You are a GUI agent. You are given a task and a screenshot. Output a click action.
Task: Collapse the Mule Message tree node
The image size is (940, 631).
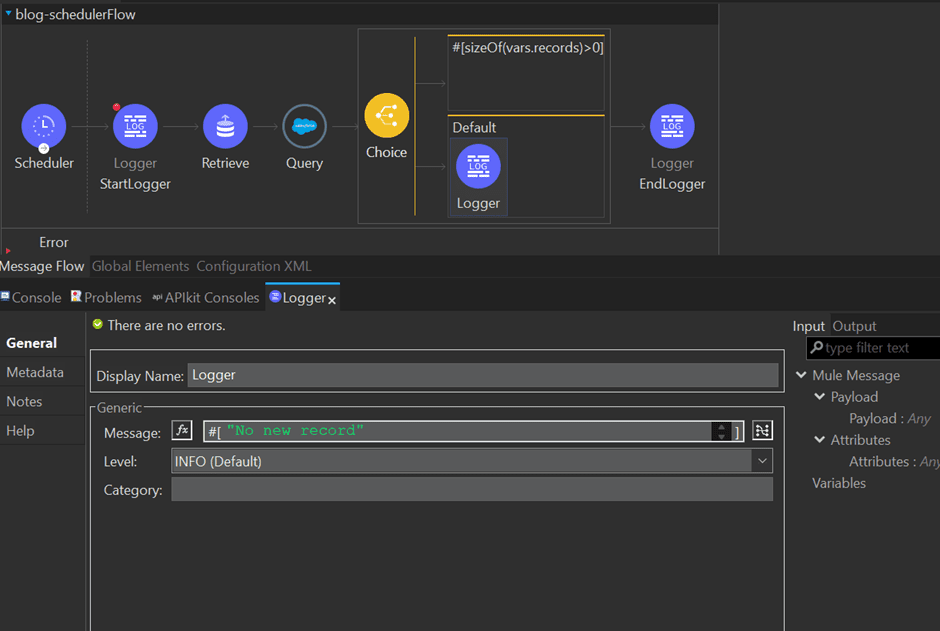tap(801, 375)
